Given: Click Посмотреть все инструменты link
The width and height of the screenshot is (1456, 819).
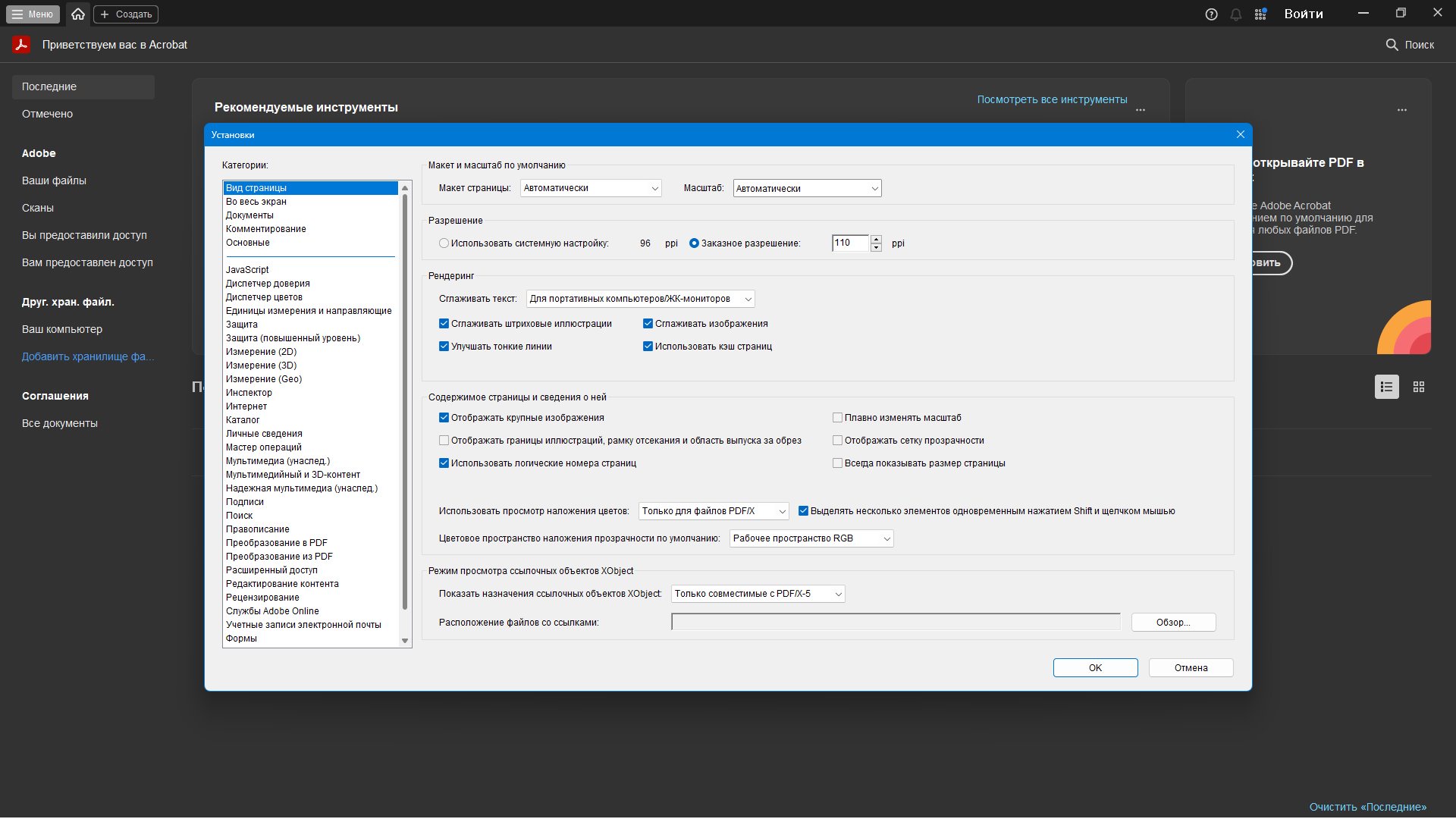Looking at the screenshot, I should click(1052, 99).
